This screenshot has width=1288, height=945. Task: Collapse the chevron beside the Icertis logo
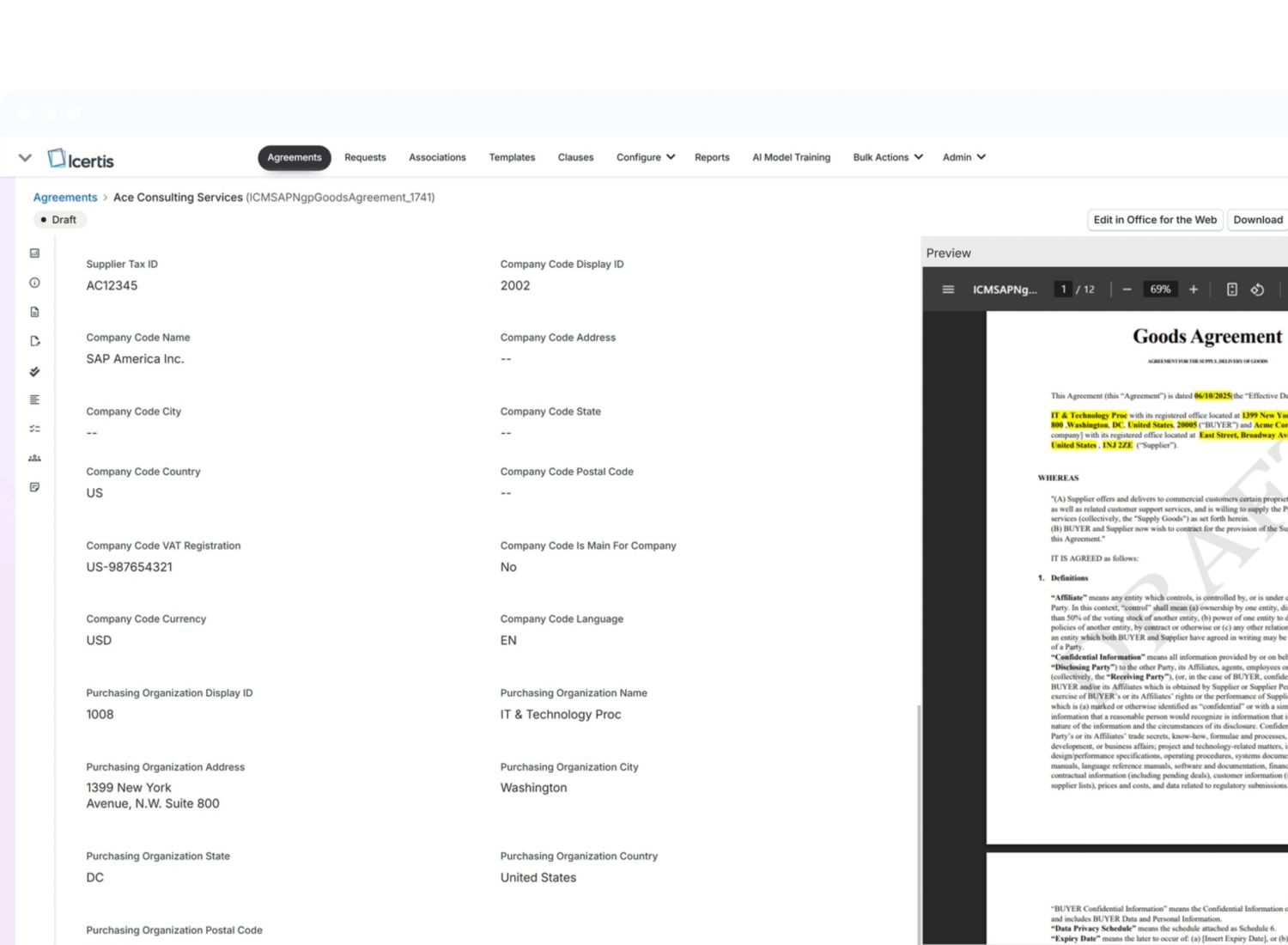click(25, 158)
